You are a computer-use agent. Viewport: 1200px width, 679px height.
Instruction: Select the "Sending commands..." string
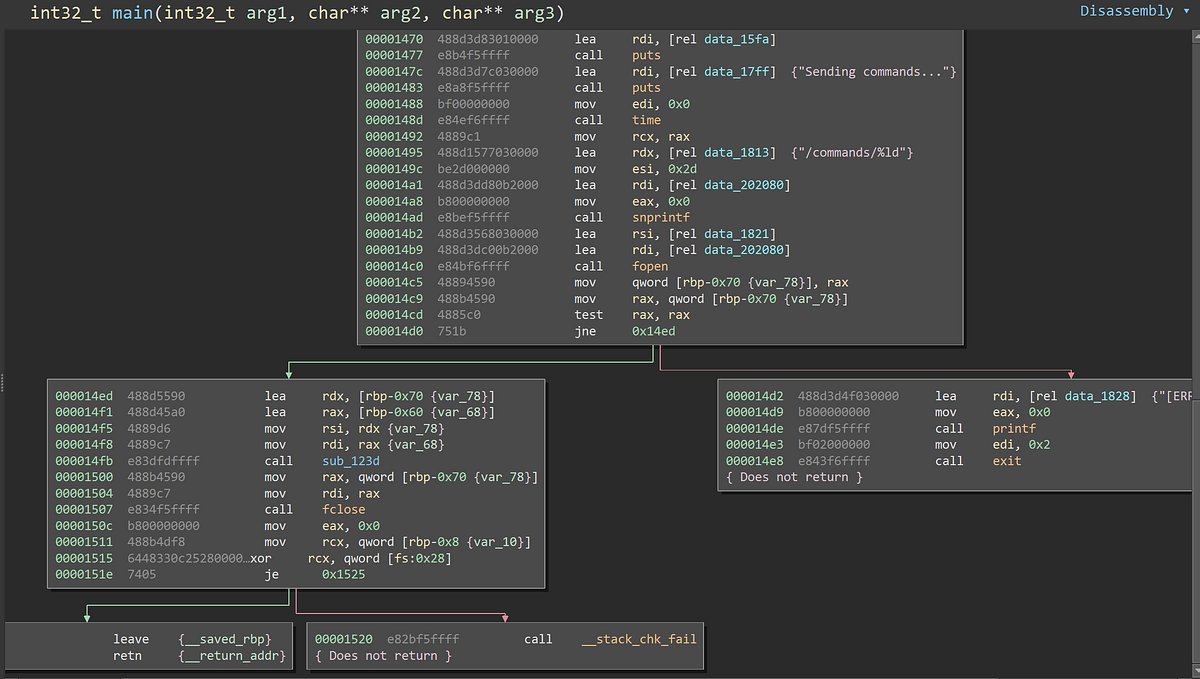pyautogui.click(x=873, y=72)
